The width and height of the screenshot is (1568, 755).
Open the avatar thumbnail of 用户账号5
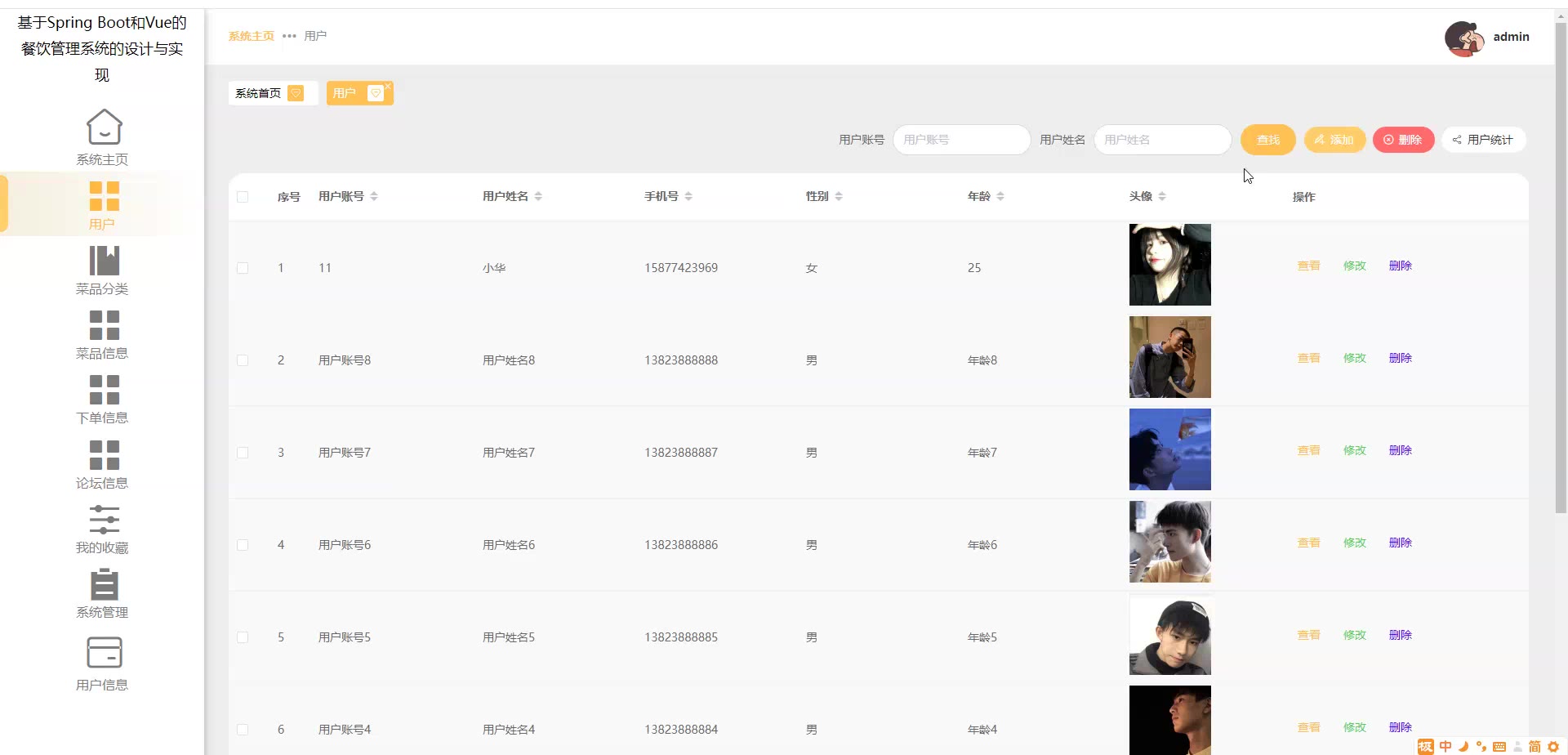(1169, 634)
